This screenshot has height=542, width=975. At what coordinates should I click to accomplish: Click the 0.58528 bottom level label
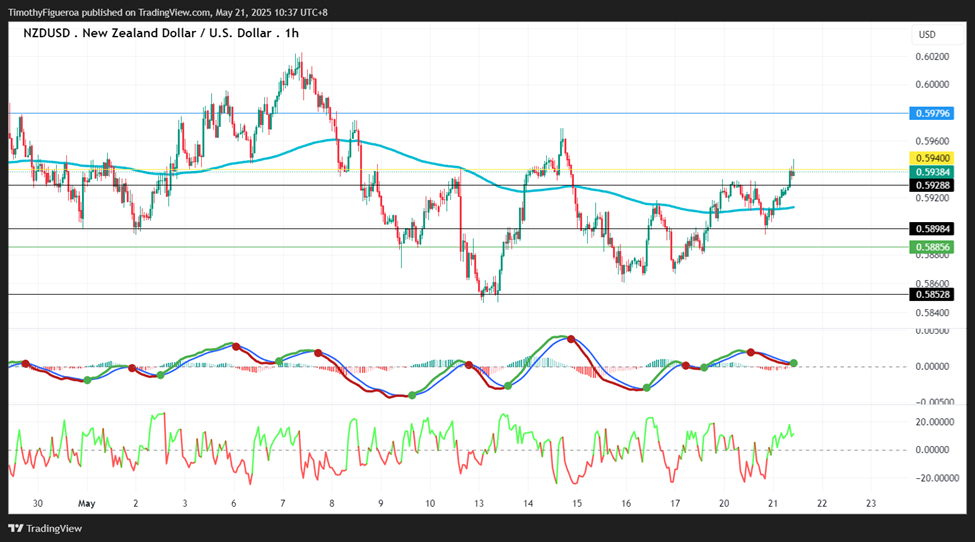point(931,294)
